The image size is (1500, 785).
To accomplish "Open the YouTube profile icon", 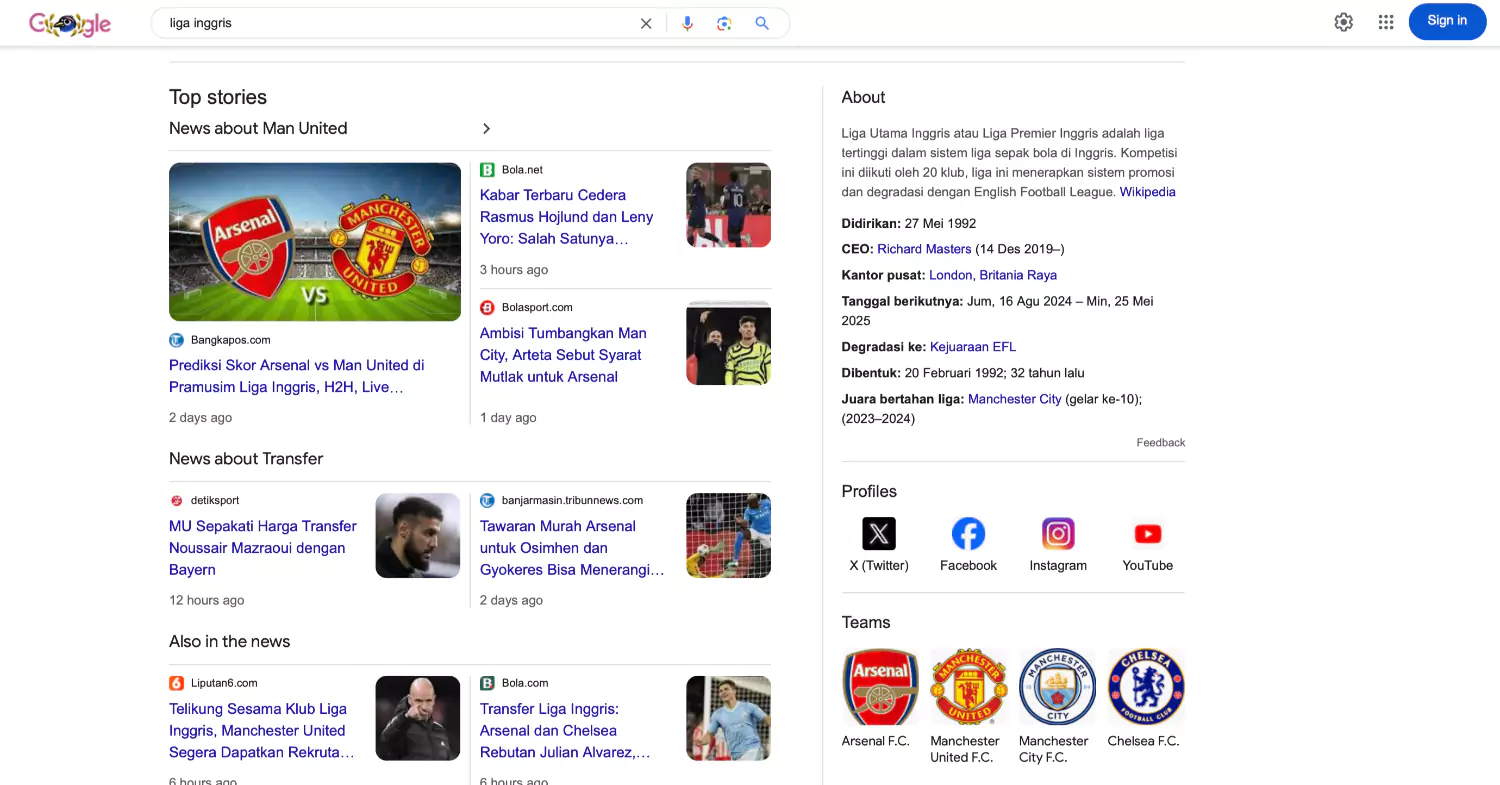I will point(1148,534).
